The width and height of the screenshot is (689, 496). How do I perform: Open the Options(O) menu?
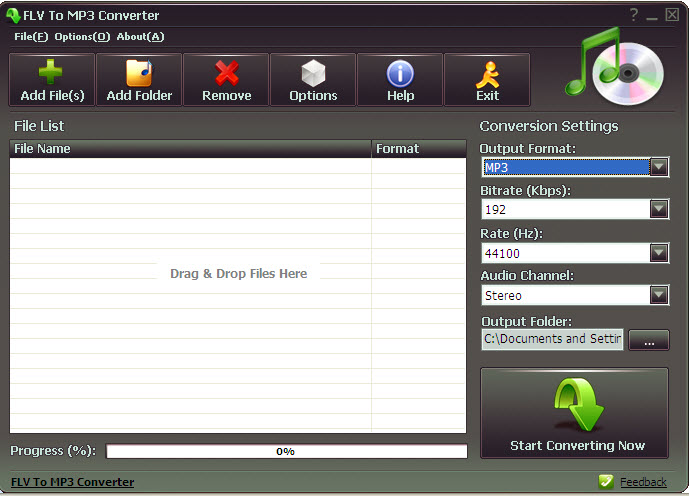tap(82, 36)
